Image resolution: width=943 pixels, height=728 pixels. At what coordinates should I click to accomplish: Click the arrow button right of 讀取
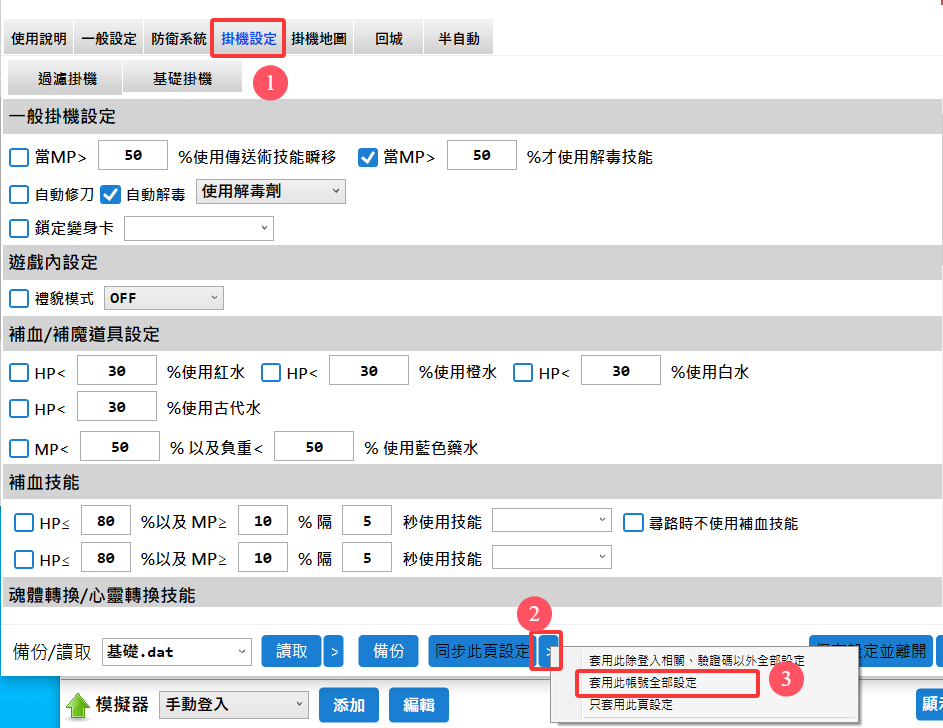(x=333, y=651)
